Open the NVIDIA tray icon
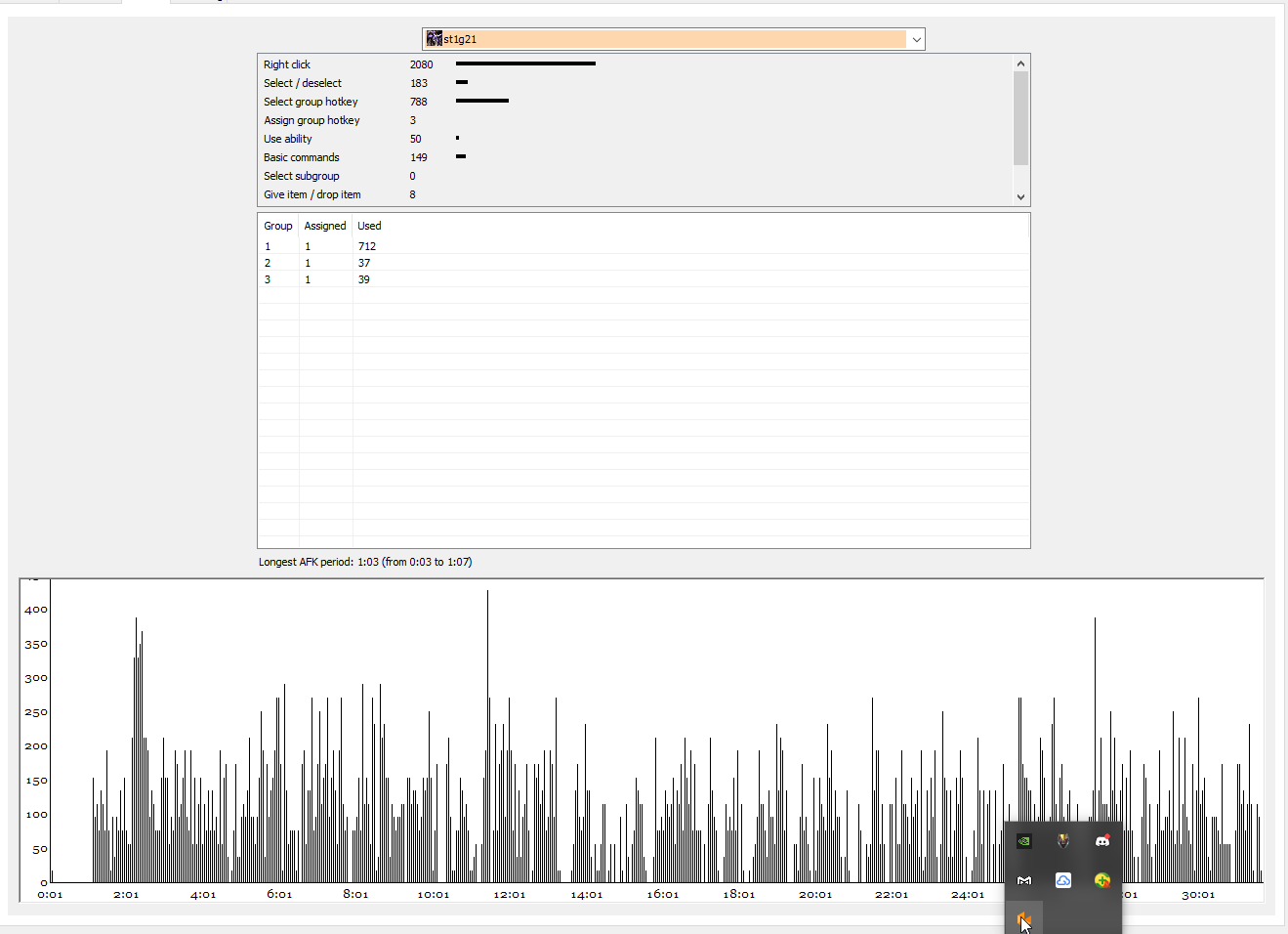This screenshot has width=1288, height=934. 1024,841
